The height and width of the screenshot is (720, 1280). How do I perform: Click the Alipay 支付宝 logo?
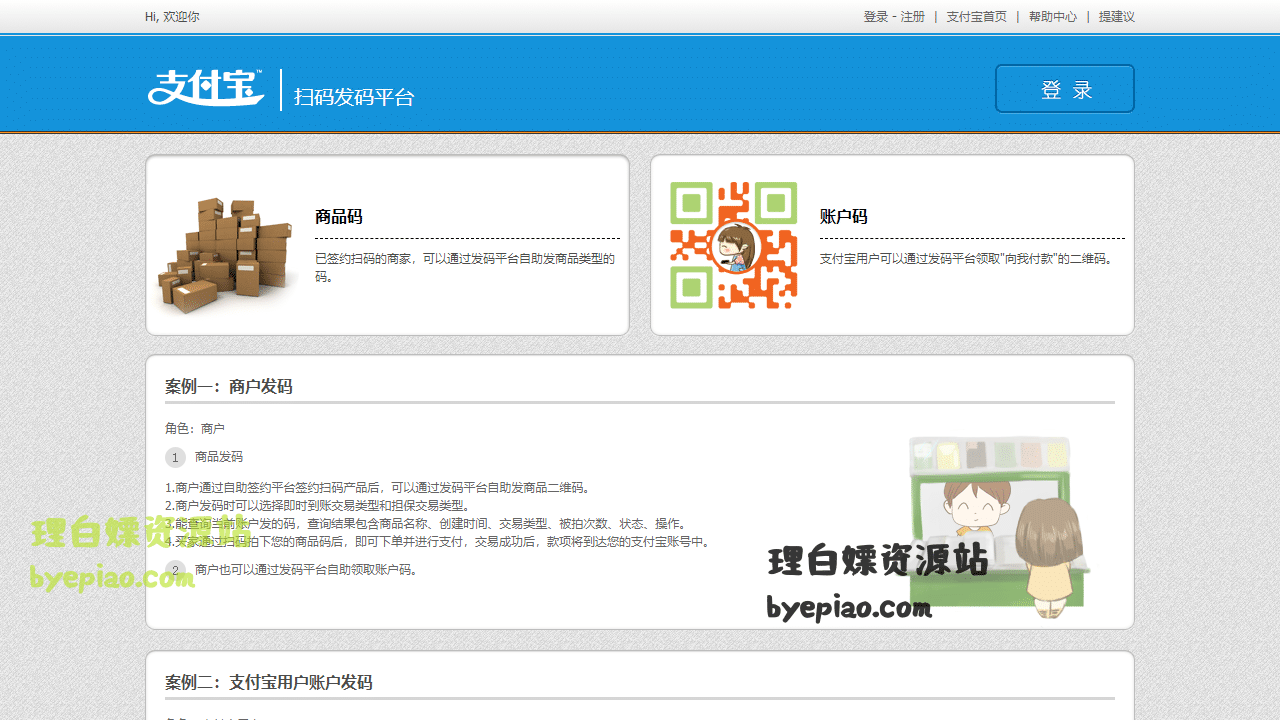206,88
